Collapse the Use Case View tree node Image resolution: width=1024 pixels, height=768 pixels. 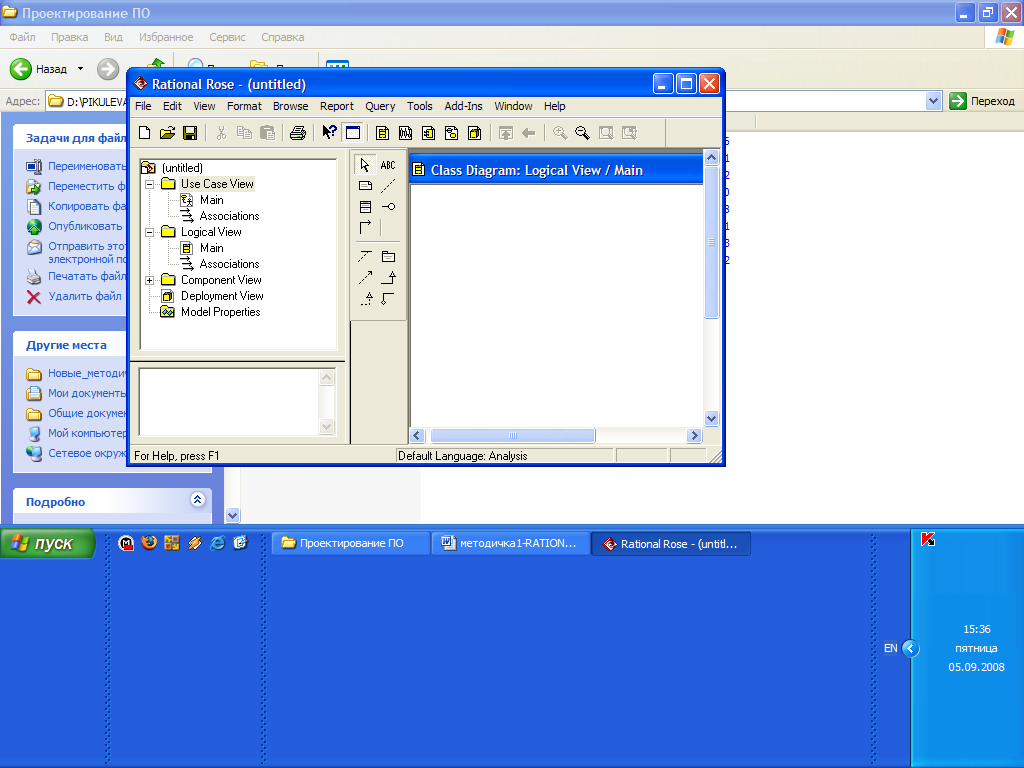[x=150, y=184]
